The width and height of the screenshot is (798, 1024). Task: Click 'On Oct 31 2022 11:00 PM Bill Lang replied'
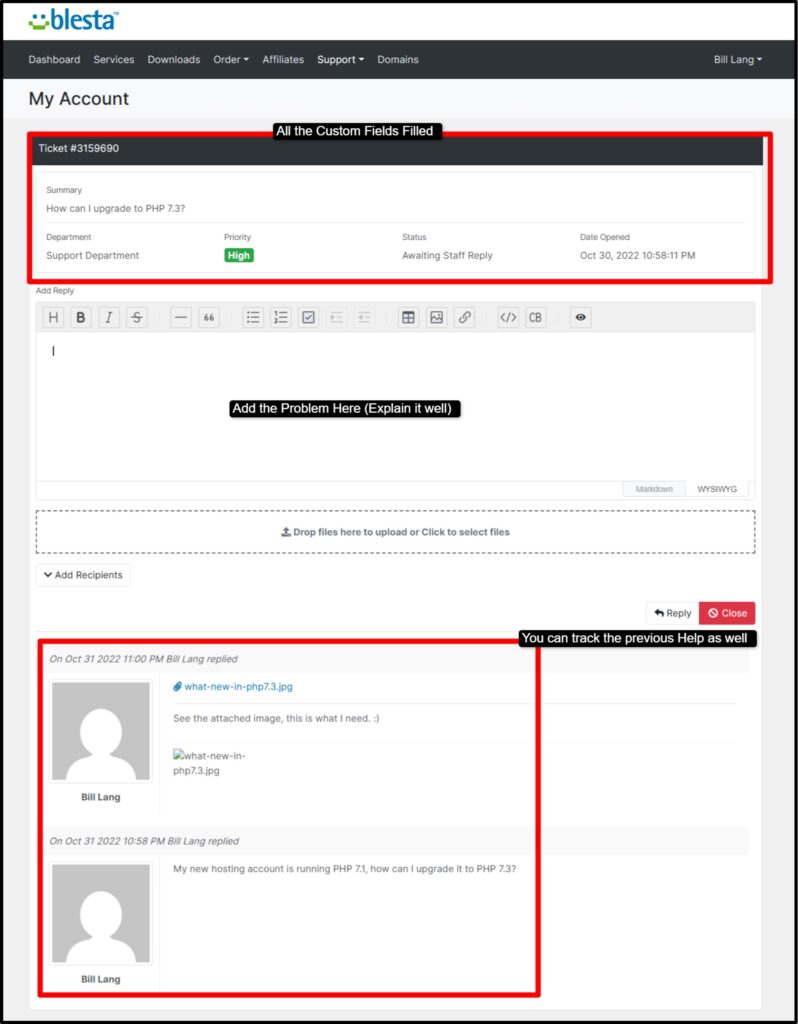(x=144, y=659)
